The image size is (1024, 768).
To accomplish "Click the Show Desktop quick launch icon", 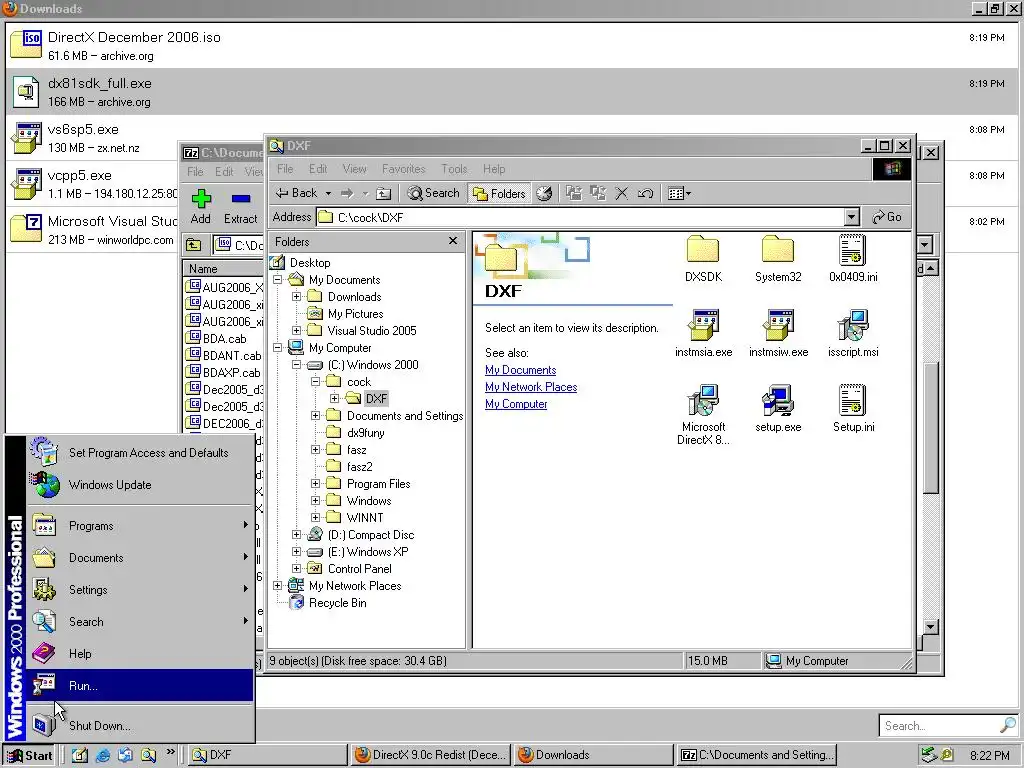I will click(80, 755).
